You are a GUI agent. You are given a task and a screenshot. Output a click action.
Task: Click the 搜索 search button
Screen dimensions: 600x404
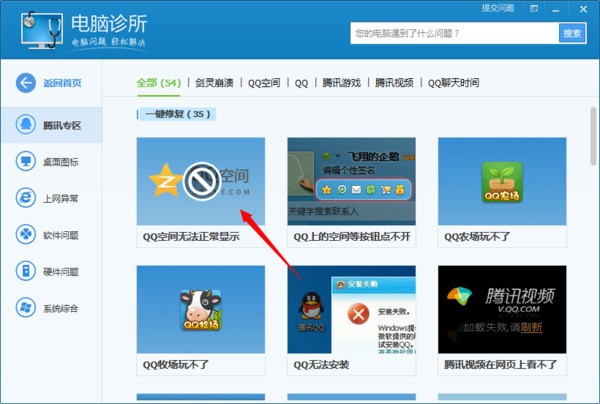[572, 33]
